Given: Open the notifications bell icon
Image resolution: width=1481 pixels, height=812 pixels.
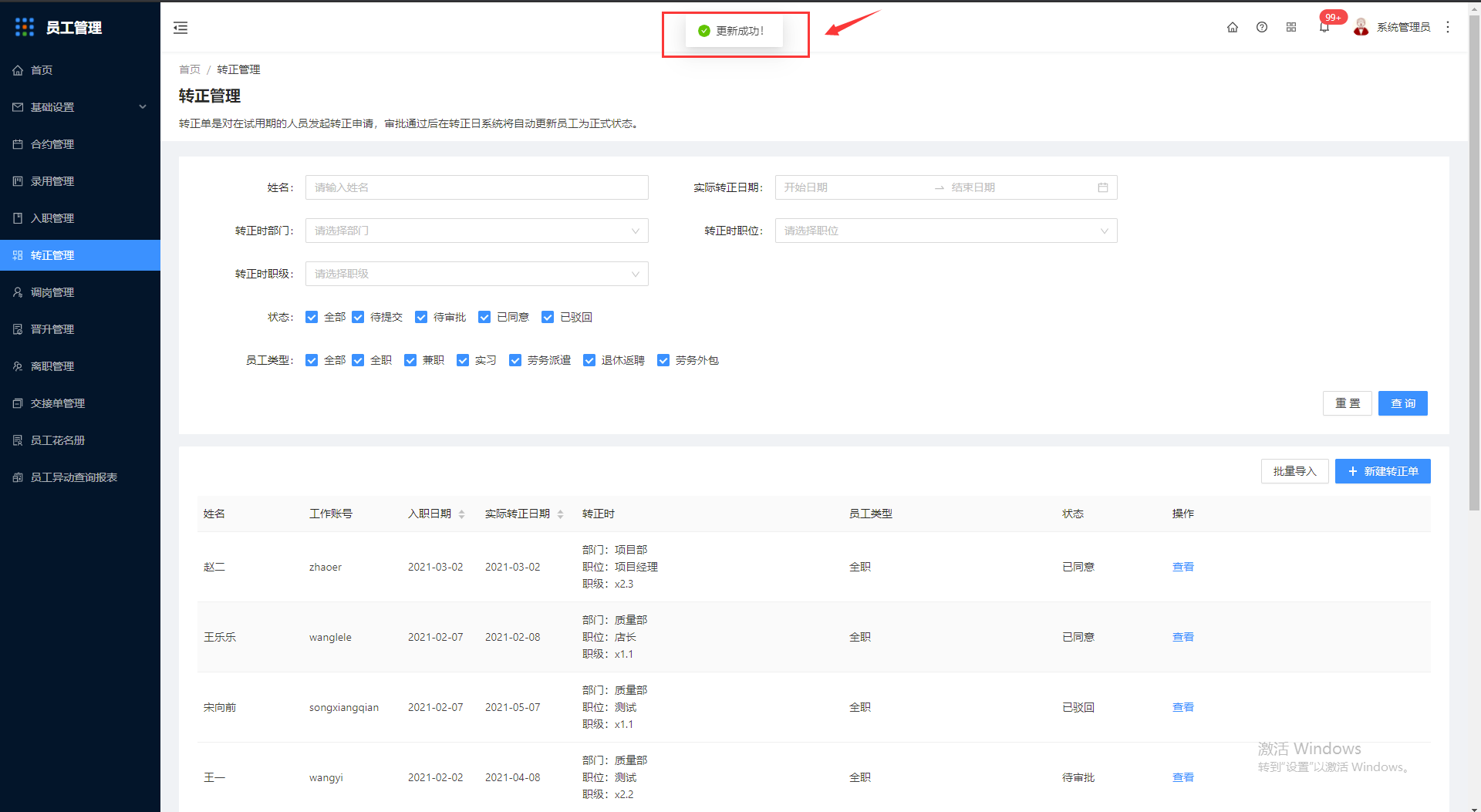Looking at the screenshot, I should pos(1324,28).
